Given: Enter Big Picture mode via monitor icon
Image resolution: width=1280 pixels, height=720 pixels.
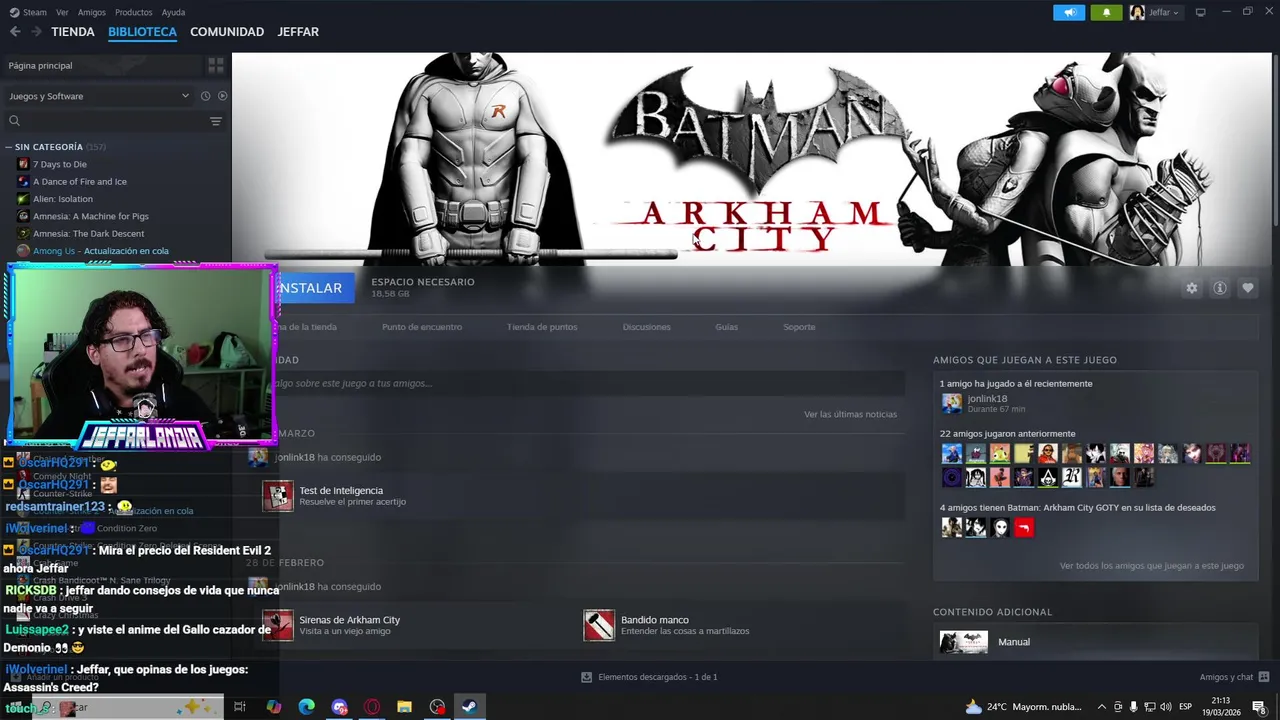Looking at the screenshot, I should [1200, 12].
